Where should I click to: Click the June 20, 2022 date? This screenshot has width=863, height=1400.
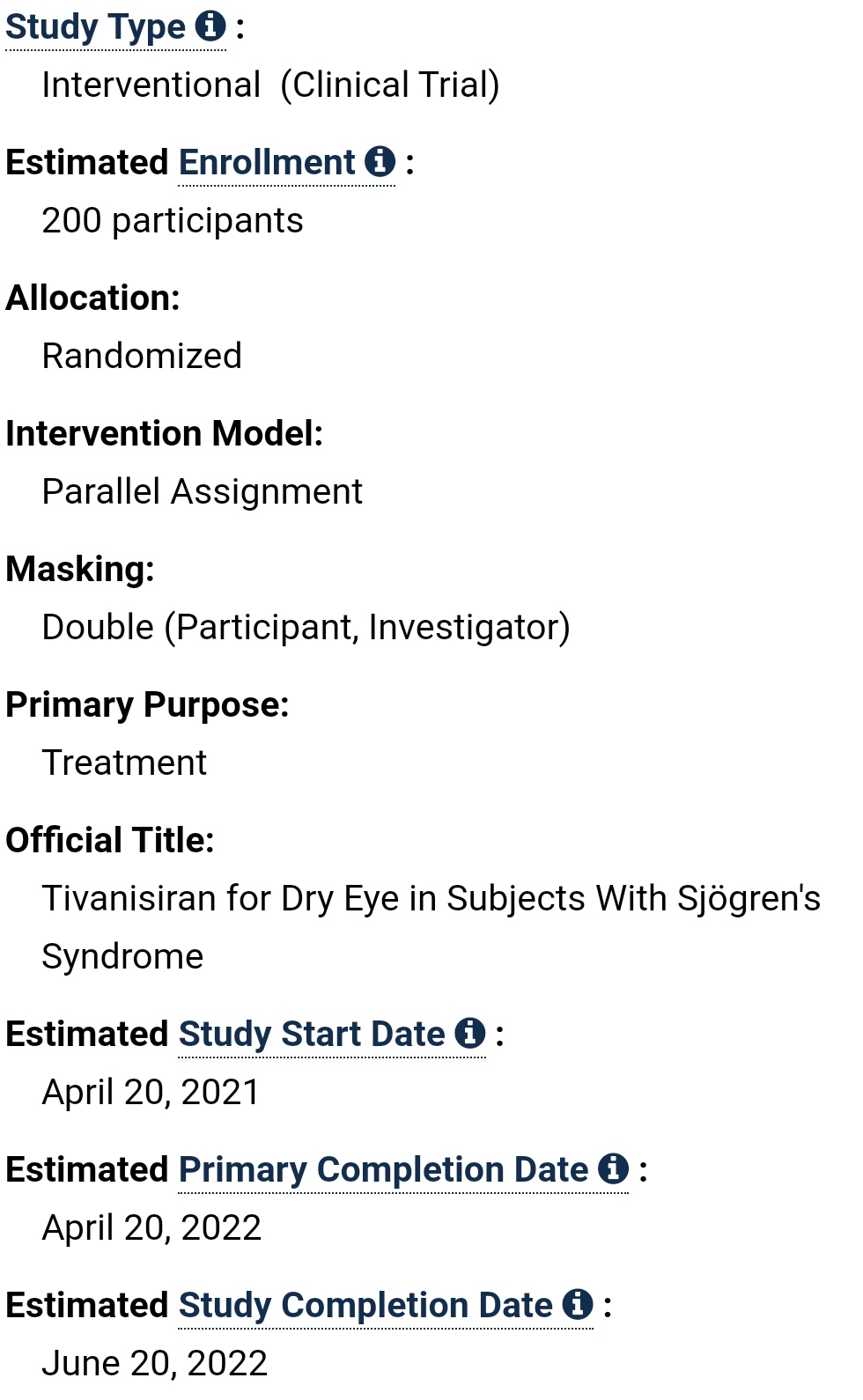[x=155, y=1364]
